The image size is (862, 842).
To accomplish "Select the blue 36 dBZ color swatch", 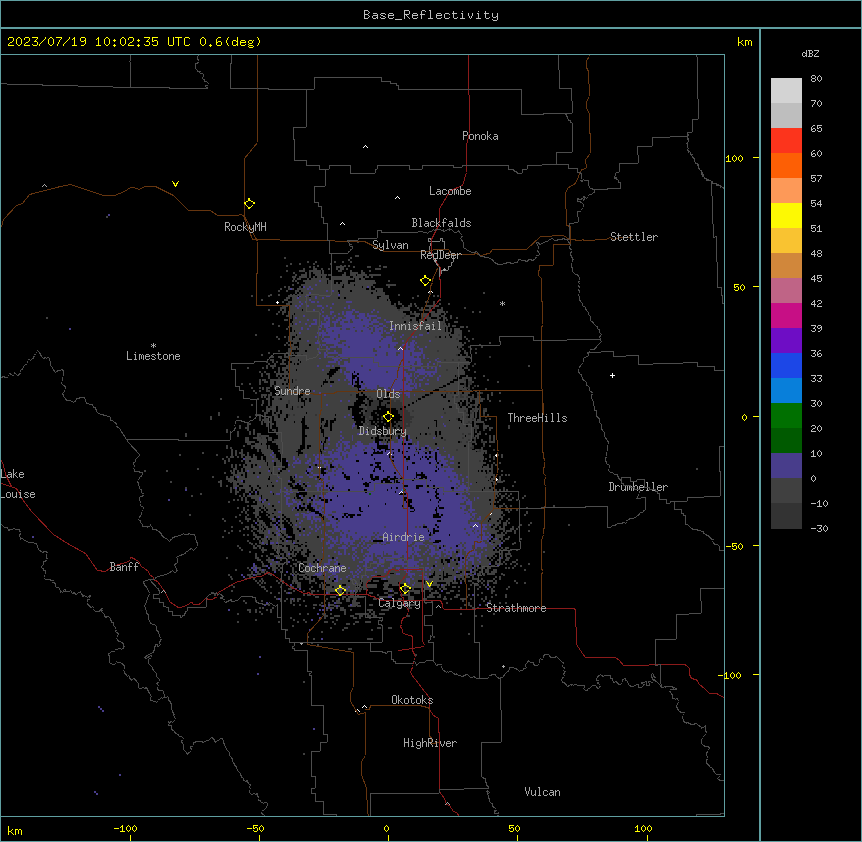I will [x=786, y=365].
